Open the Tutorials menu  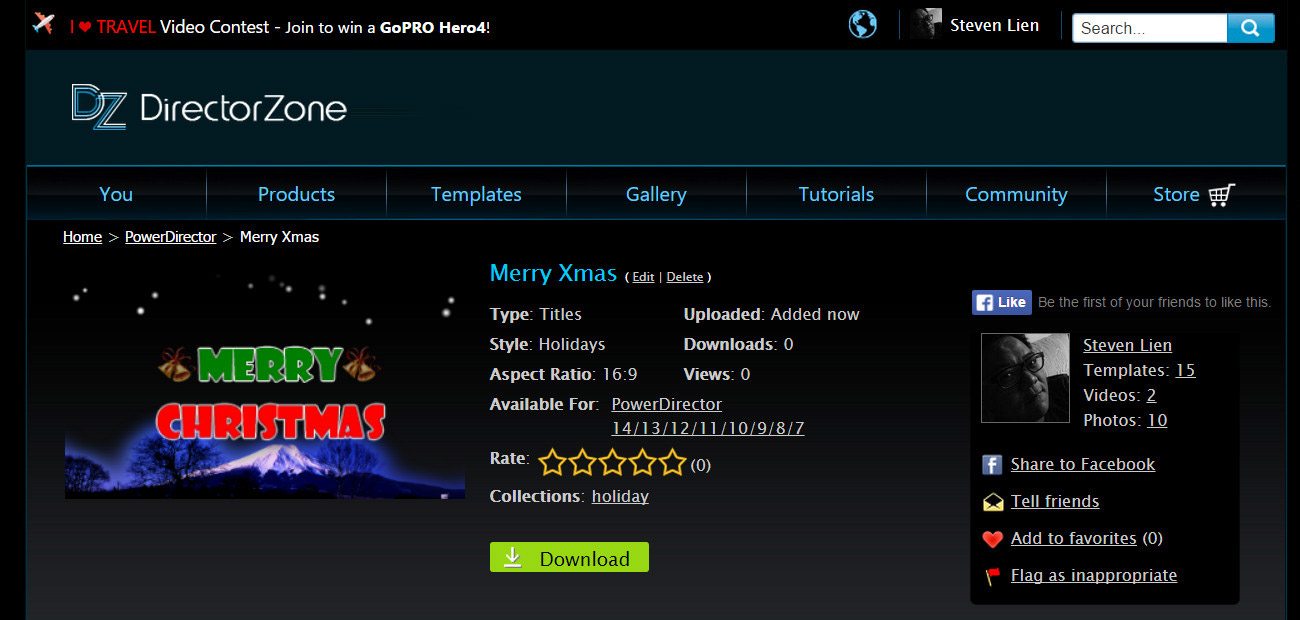836,194
